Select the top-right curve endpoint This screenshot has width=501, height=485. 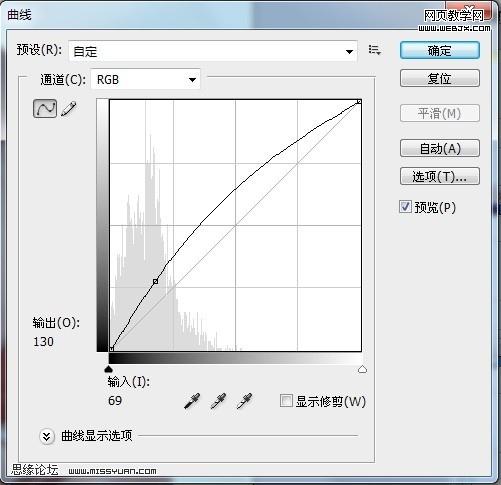click(359, 101)
